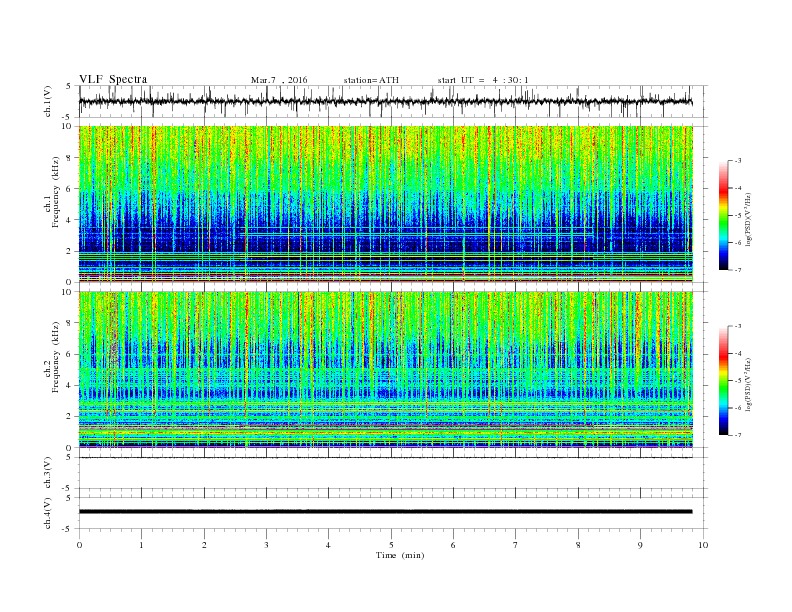Click time axis tick label "1"
Viewport: 792px width, 612px height.
[x=141, y=545]
